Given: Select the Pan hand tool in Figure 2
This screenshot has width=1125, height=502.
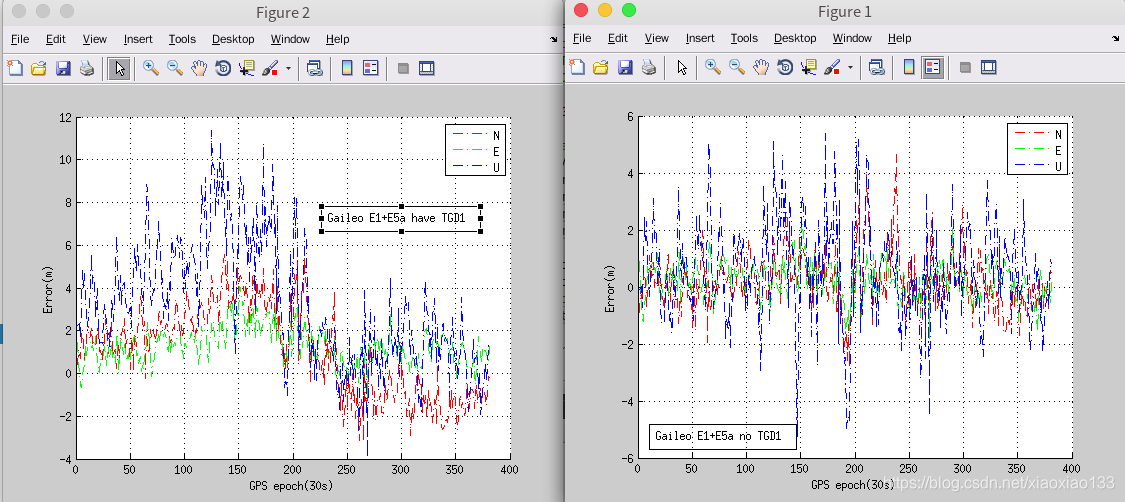Looking at the screenshot, I should pyautogui.click(x=199, y=68).
